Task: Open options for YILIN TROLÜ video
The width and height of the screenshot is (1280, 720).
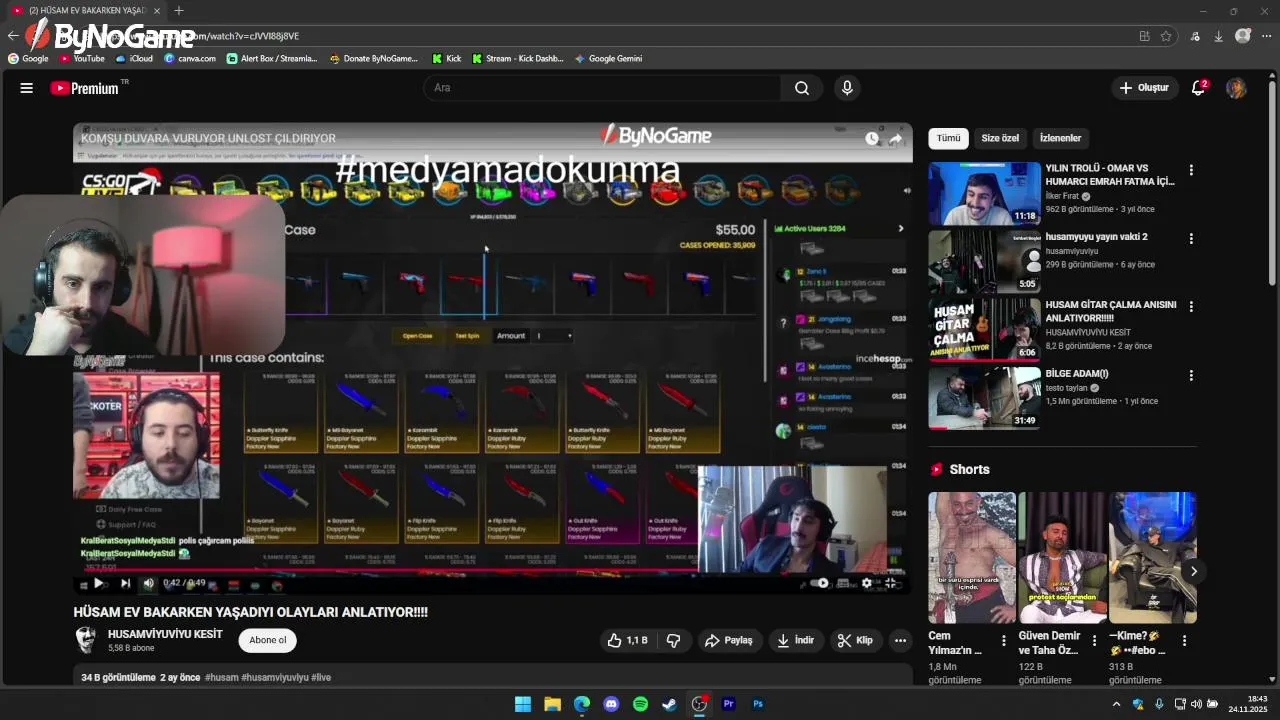Action: tap(1191, 170)
